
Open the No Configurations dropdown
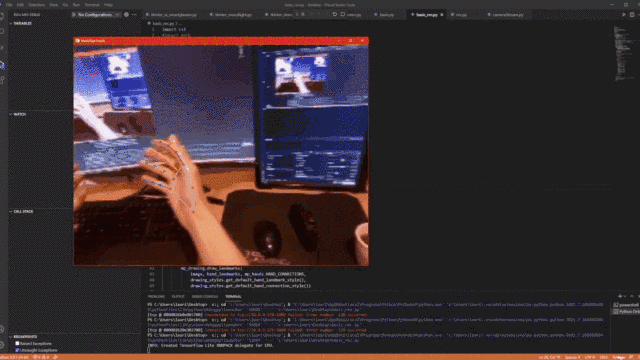pos(98,15)
